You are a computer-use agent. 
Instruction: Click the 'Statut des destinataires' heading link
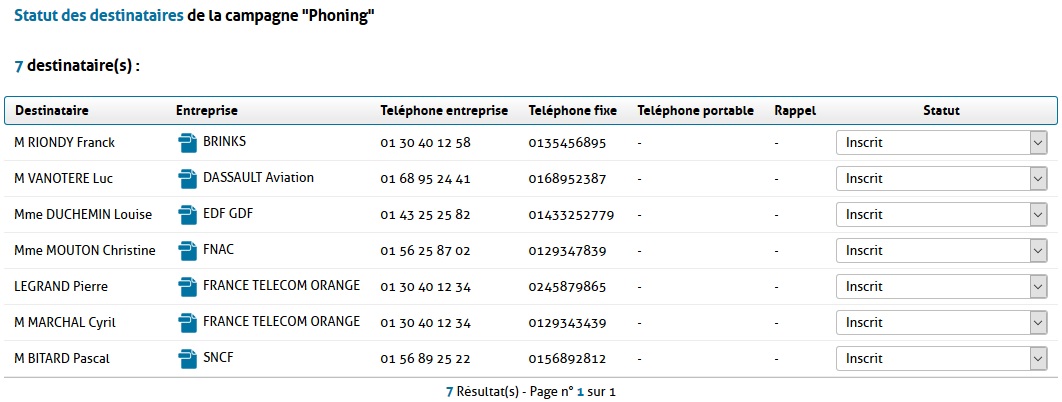tap(99, 16)
